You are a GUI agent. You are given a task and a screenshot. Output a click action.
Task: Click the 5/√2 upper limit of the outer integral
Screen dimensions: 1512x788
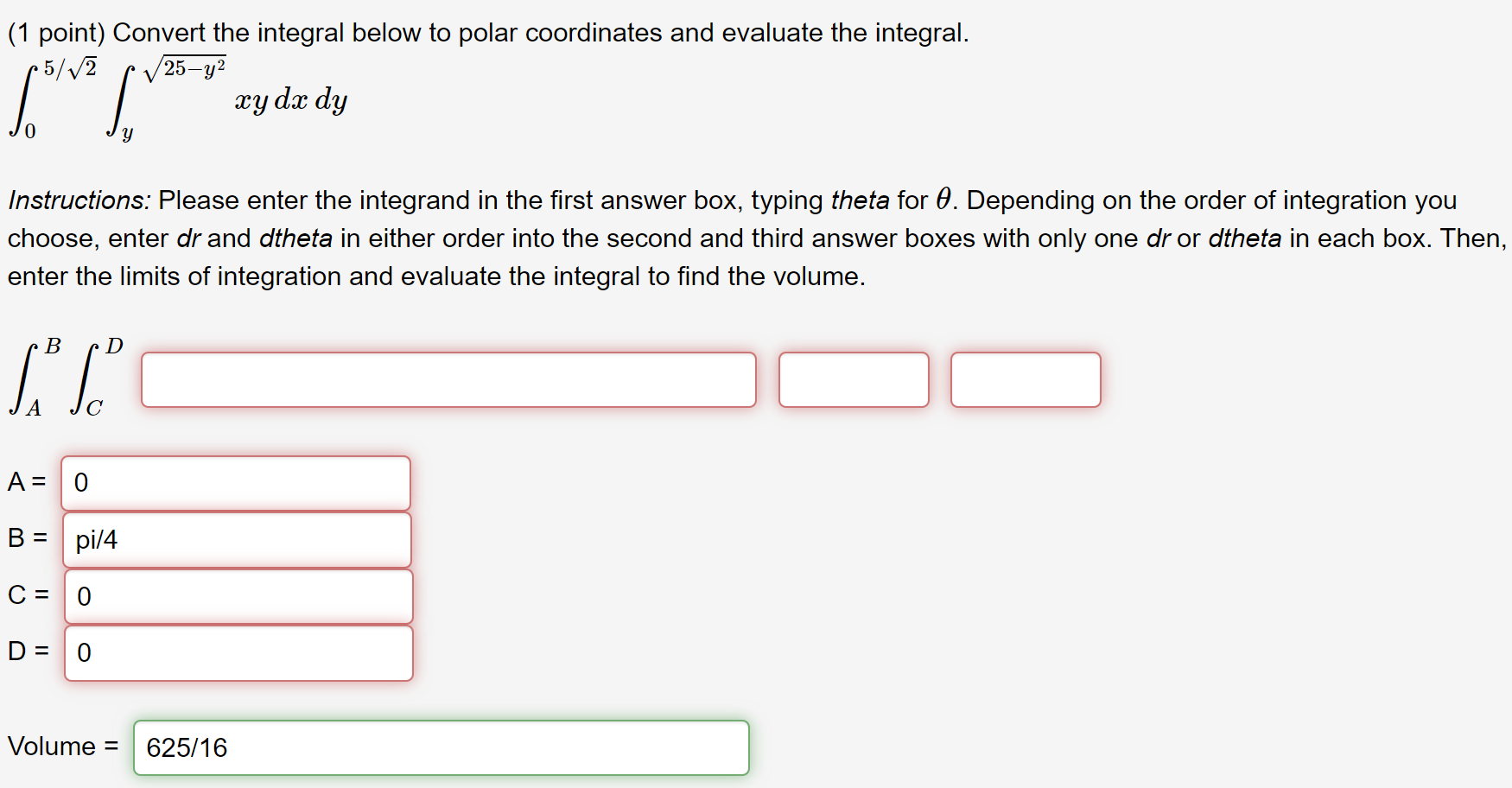click(x=71, y=68)
